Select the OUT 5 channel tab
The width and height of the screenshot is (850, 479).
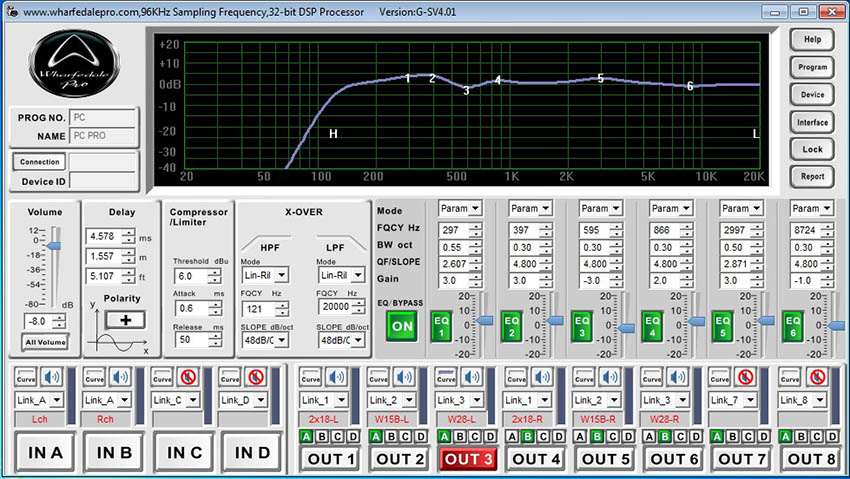pyautogui.click(x=600, y=459)
